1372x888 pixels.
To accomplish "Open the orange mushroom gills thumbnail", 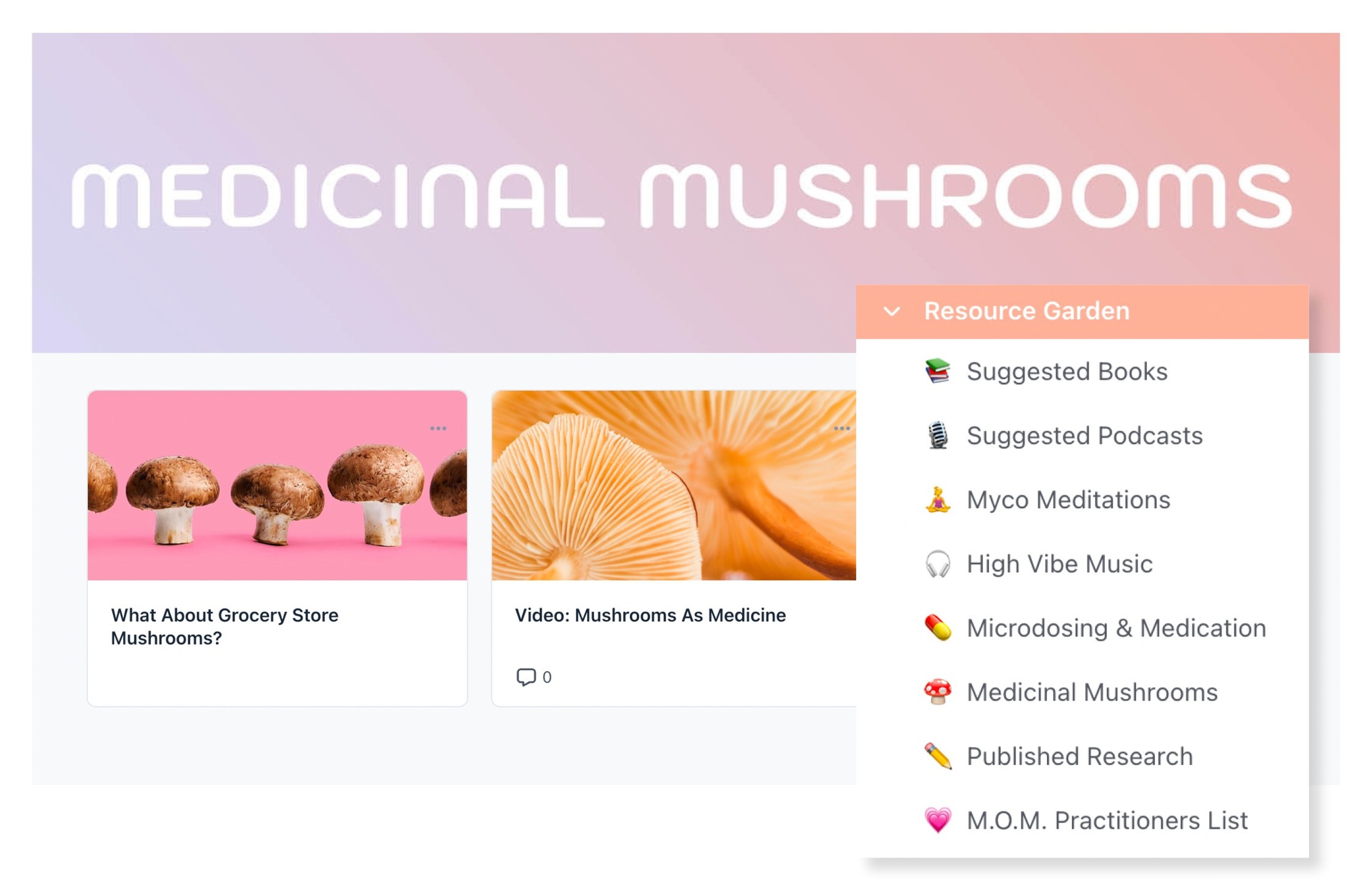I will [674, 485].
